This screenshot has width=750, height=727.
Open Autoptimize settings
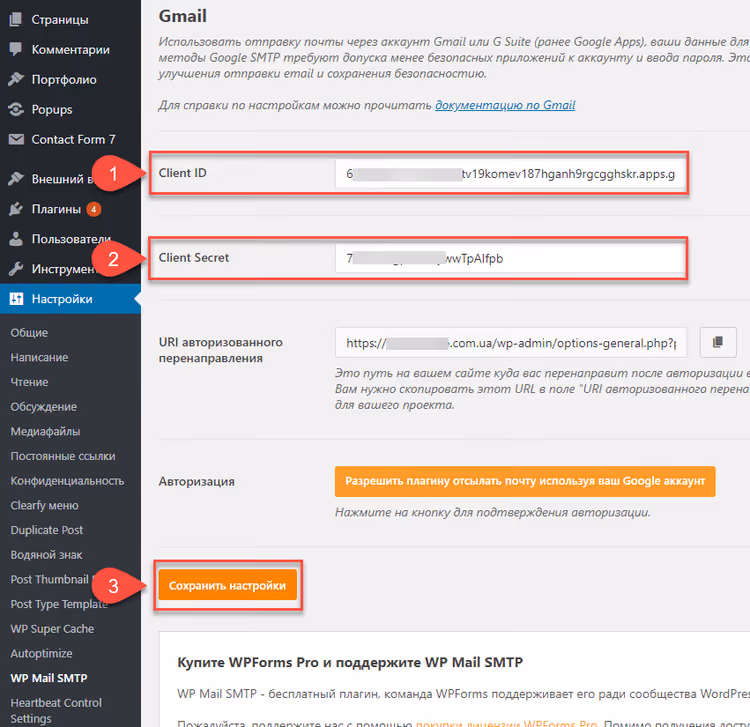[x=42, y=653]
